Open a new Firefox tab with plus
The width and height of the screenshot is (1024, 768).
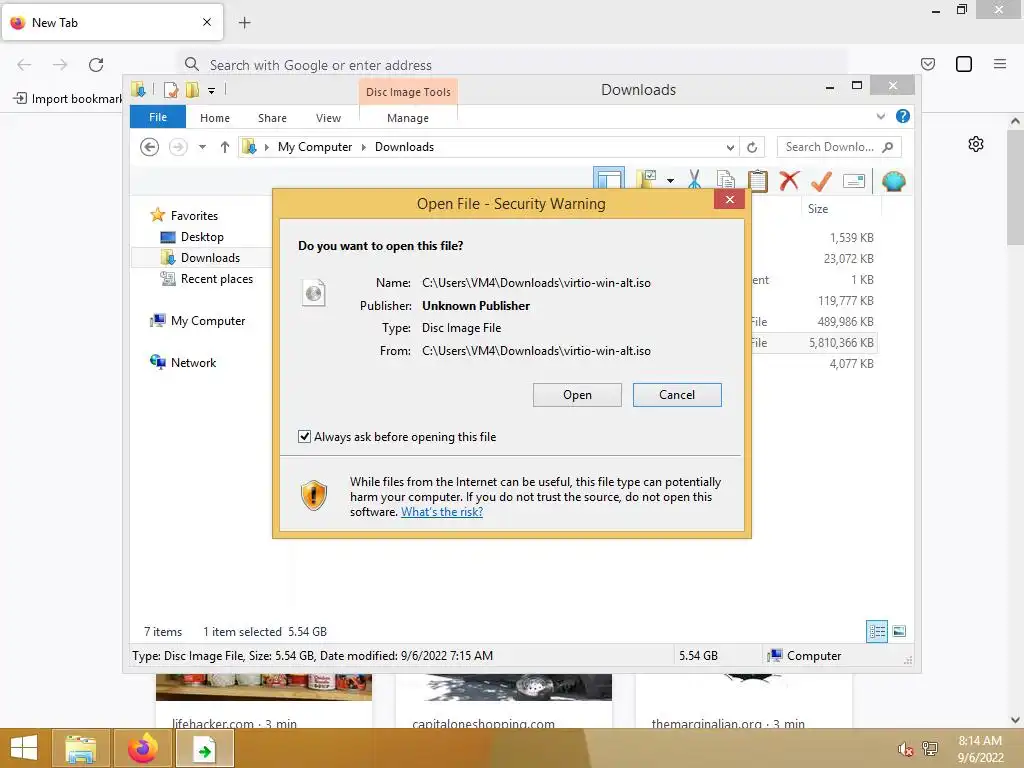point(244,23)
